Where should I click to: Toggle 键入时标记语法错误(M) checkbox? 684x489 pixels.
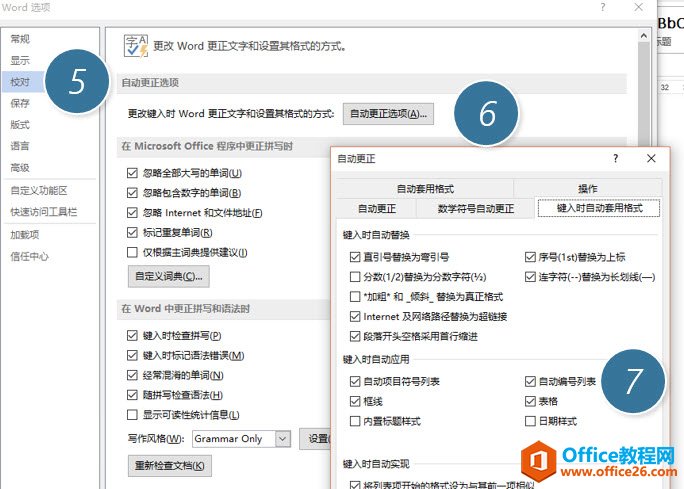click(132, 356)
